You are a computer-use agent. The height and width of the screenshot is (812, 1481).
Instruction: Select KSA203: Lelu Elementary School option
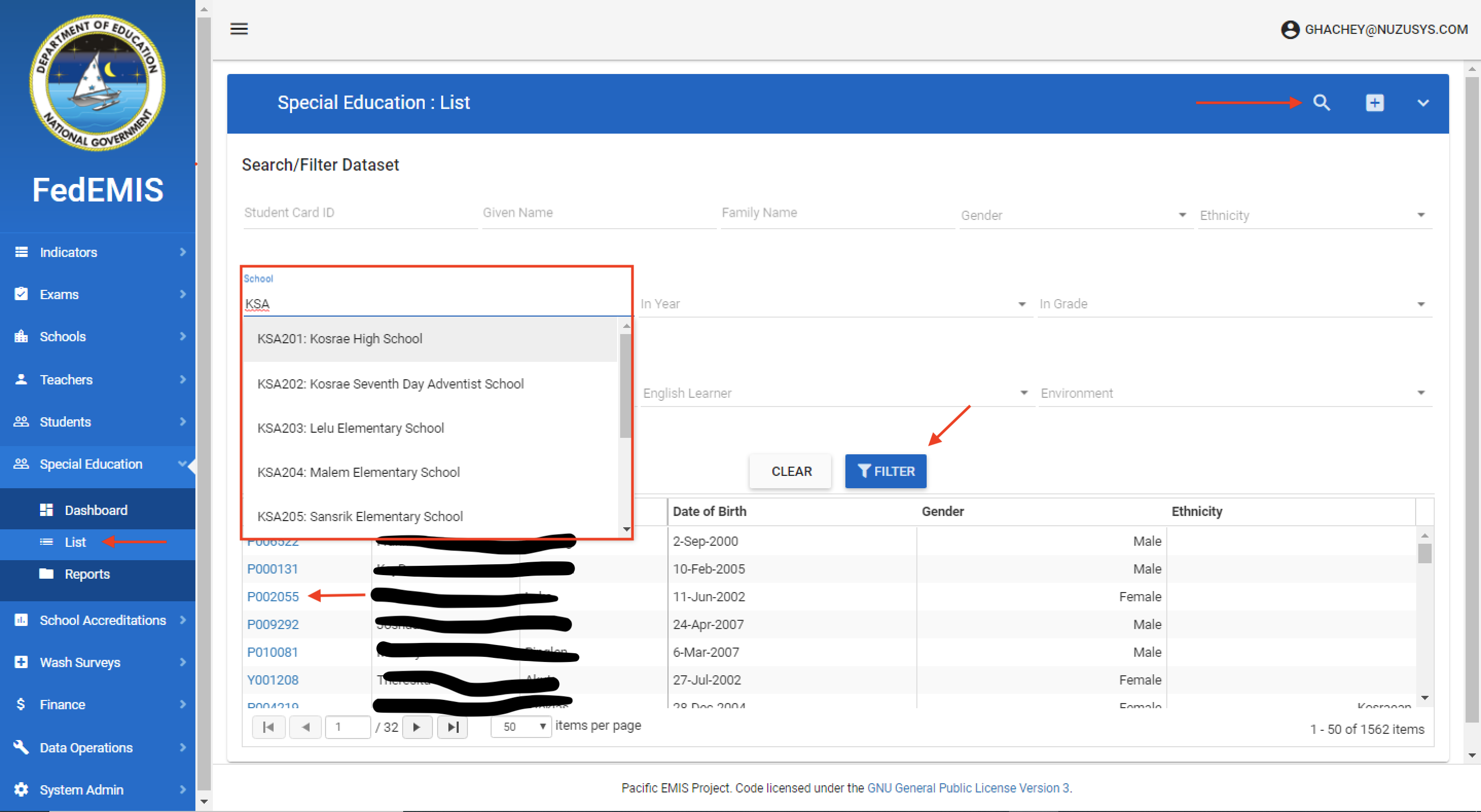pyautogui.click(x=351, y=428)
